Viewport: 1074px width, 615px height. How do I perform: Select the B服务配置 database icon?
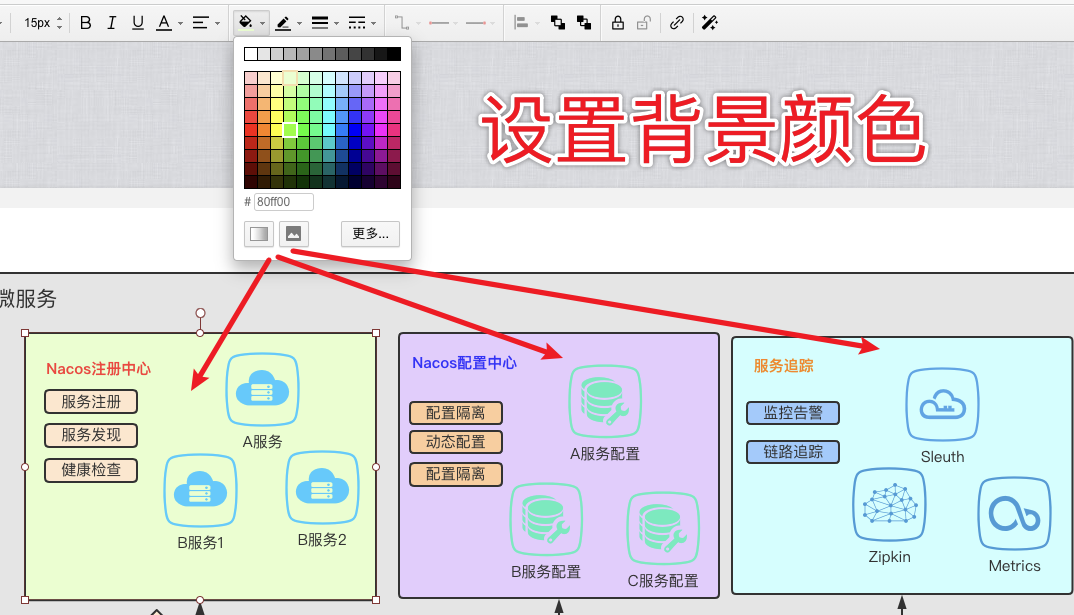point(547,520)
